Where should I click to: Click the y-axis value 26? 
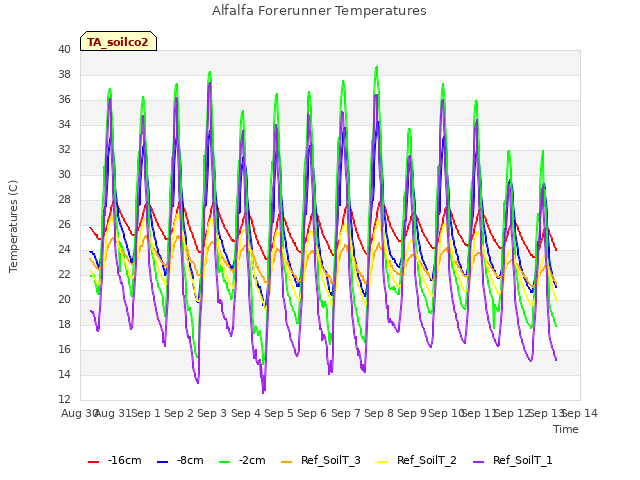point(64,224)
